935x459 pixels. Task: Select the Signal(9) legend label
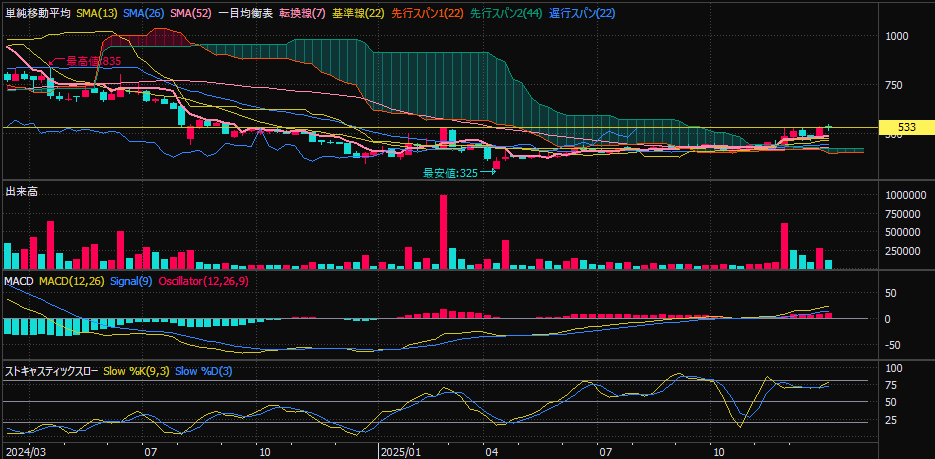click(129, 282)
